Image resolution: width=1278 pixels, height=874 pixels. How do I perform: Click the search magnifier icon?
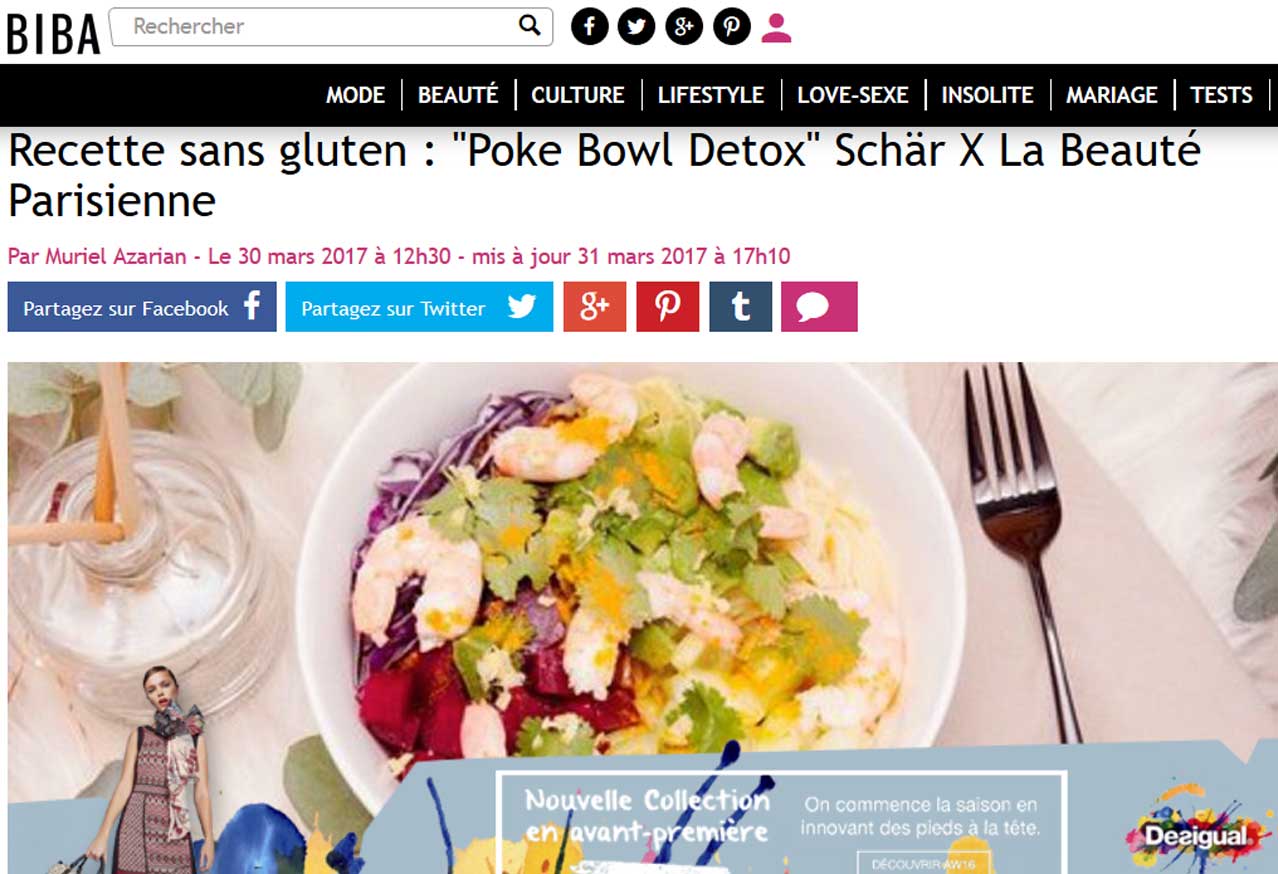point(529,25)
